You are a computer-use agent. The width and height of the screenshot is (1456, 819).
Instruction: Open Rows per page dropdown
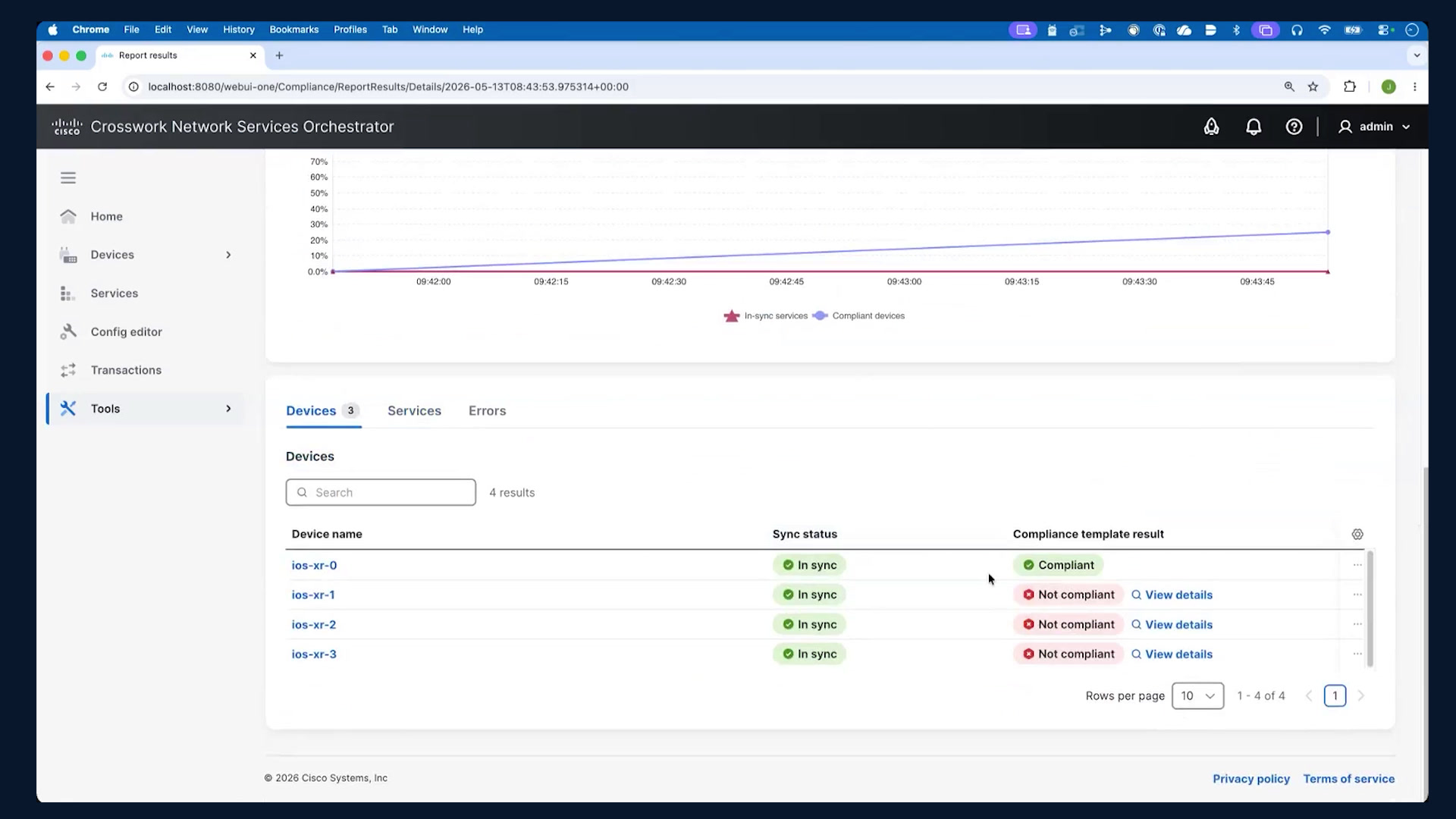click(x=1197, y=696)
